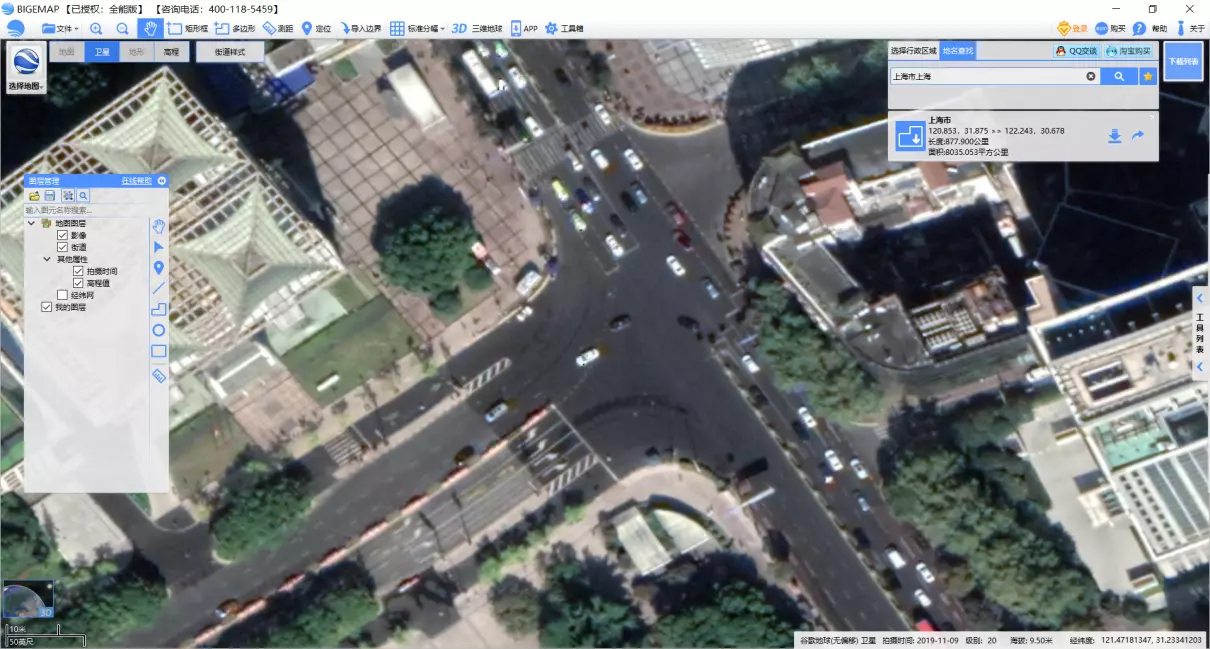Toggle the 拍摄时间 checkbox

coord(78,271)
